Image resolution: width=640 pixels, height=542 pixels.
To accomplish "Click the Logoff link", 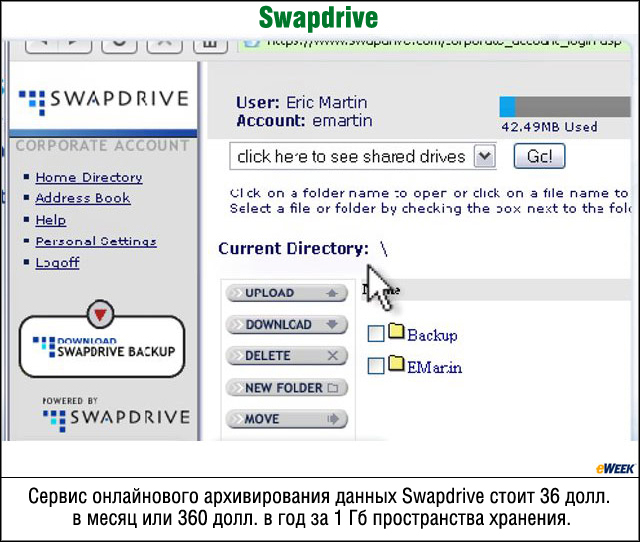I will [x=57, y=262].
